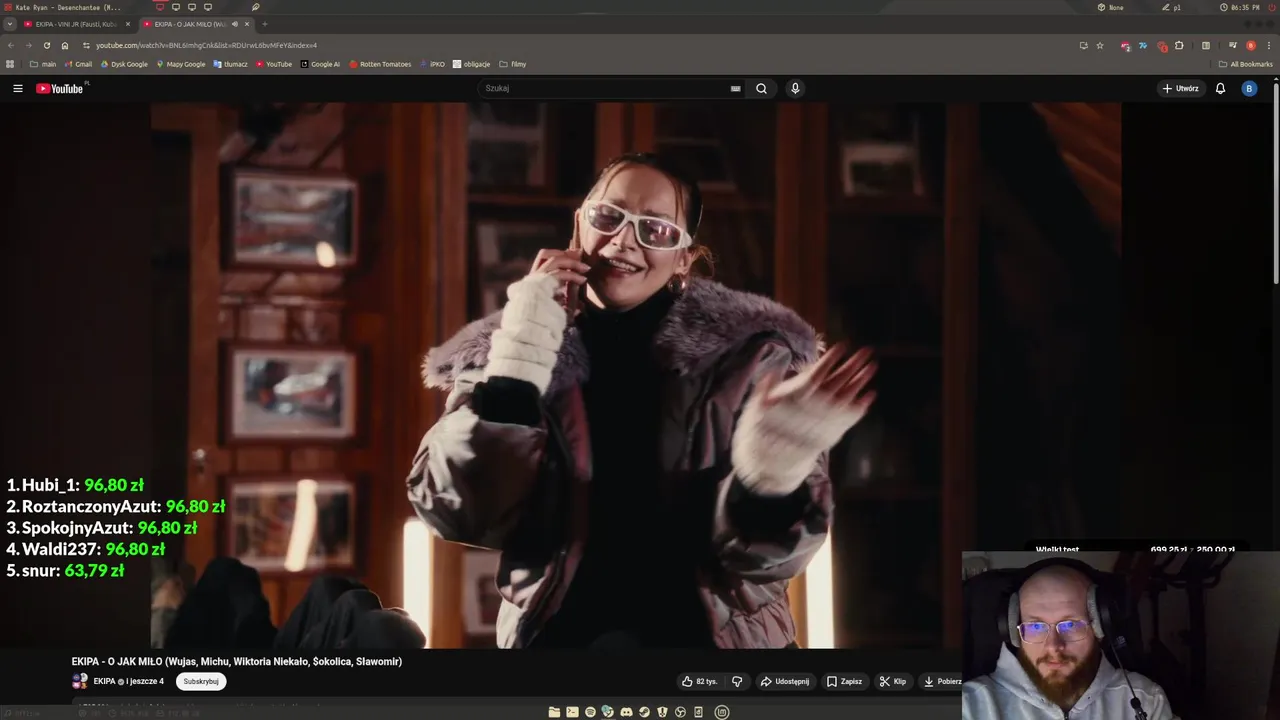Open Steam from the taskbar
The height and width of the screenshot is (720, 1280).
[x=644, y=712]
